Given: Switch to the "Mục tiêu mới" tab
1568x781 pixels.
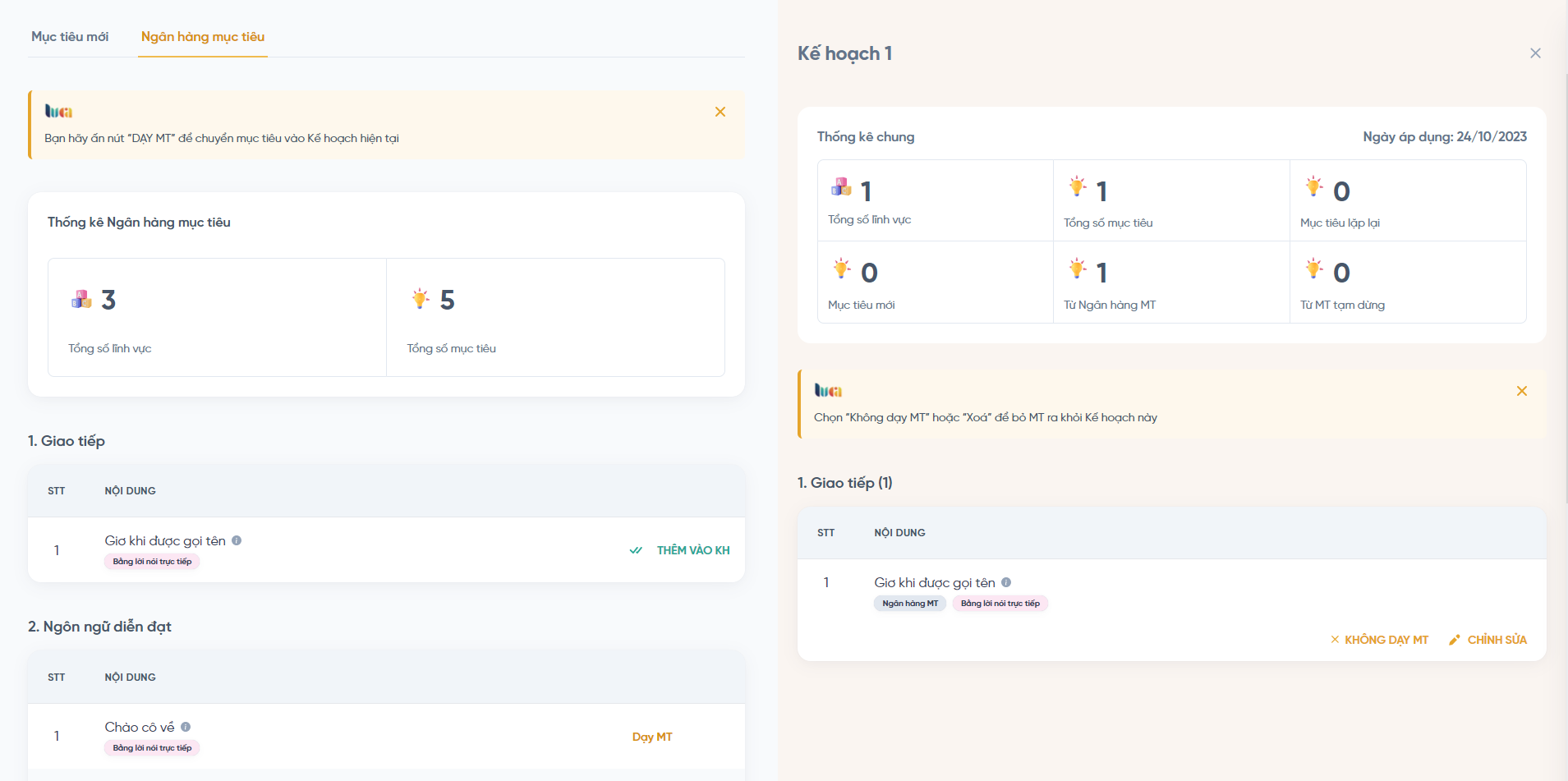Looking at the screenshot, I should (x=70, y=37).
